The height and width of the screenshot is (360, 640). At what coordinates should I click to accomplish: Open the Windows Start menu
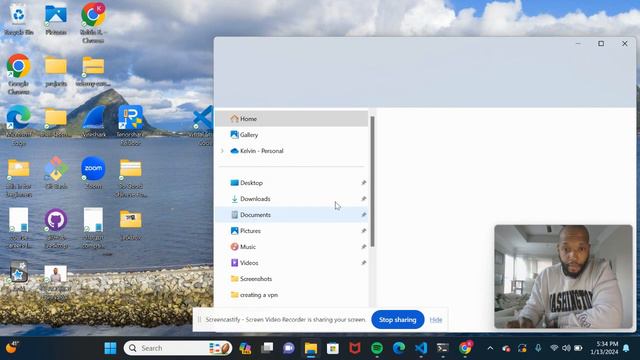coord(110,348)
